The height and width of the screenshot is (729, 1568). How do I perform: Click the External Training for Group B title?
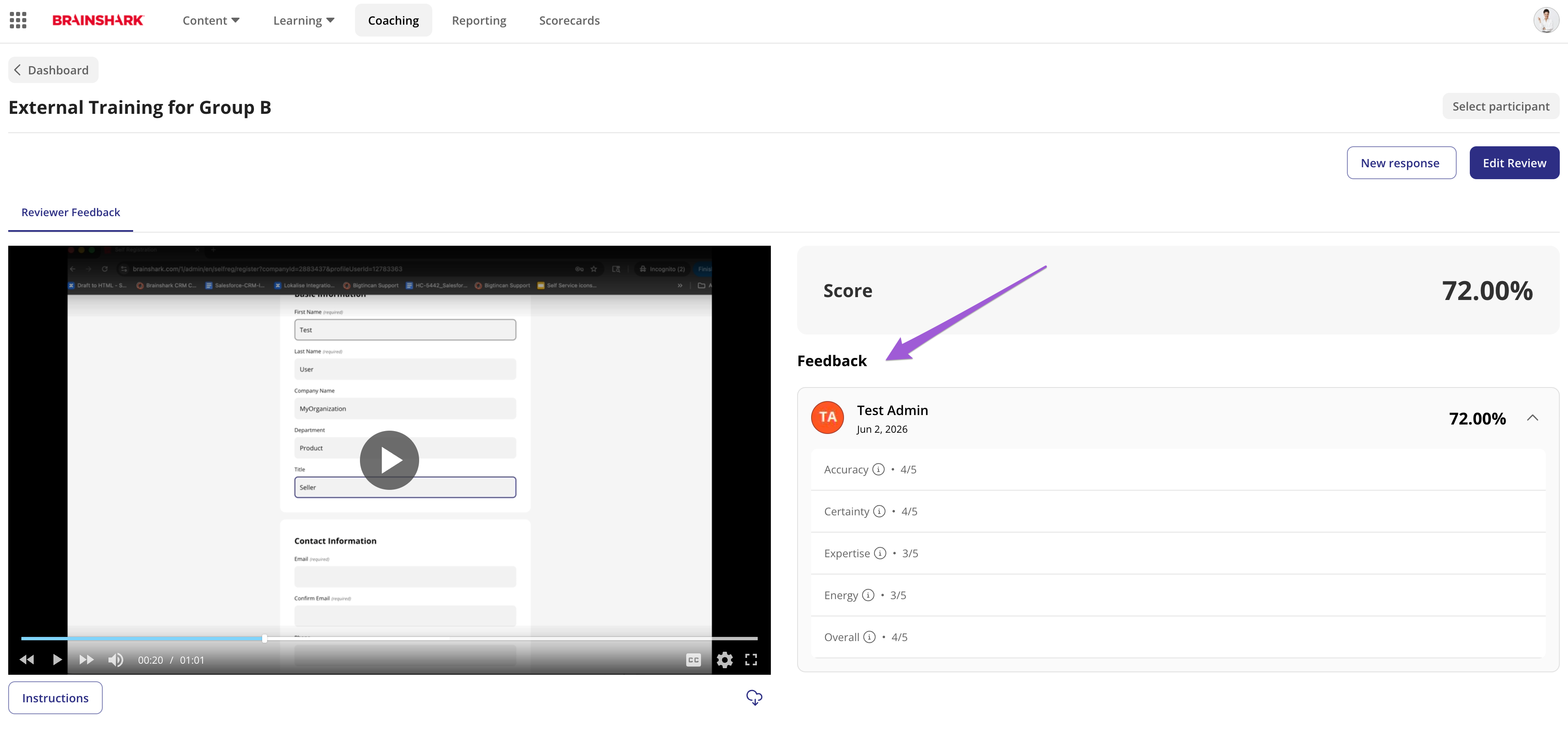pos(140,107)
